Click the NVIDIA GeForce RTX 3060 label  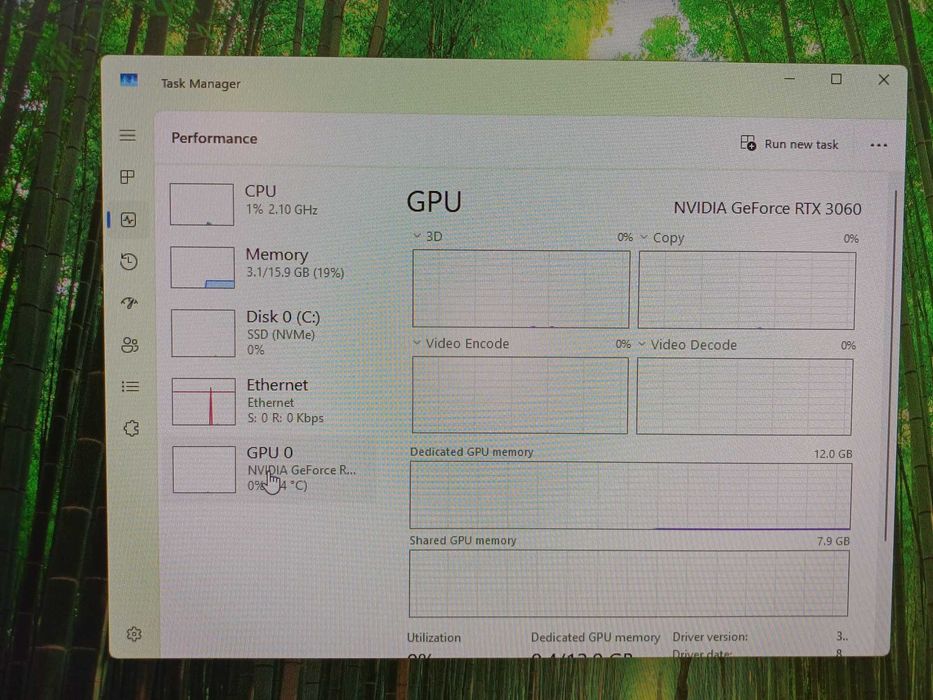click(x=767, y=208)
